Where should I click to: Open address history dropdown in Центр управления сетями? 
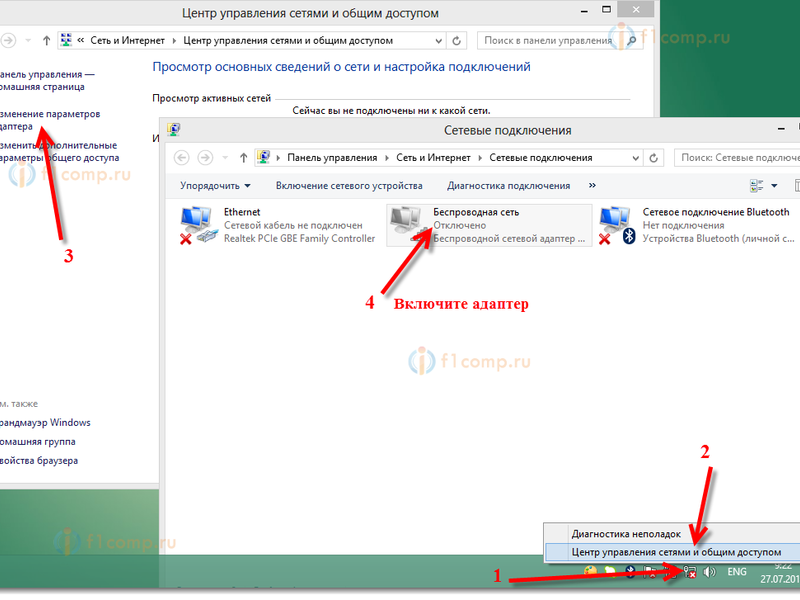tap(439, 41)
